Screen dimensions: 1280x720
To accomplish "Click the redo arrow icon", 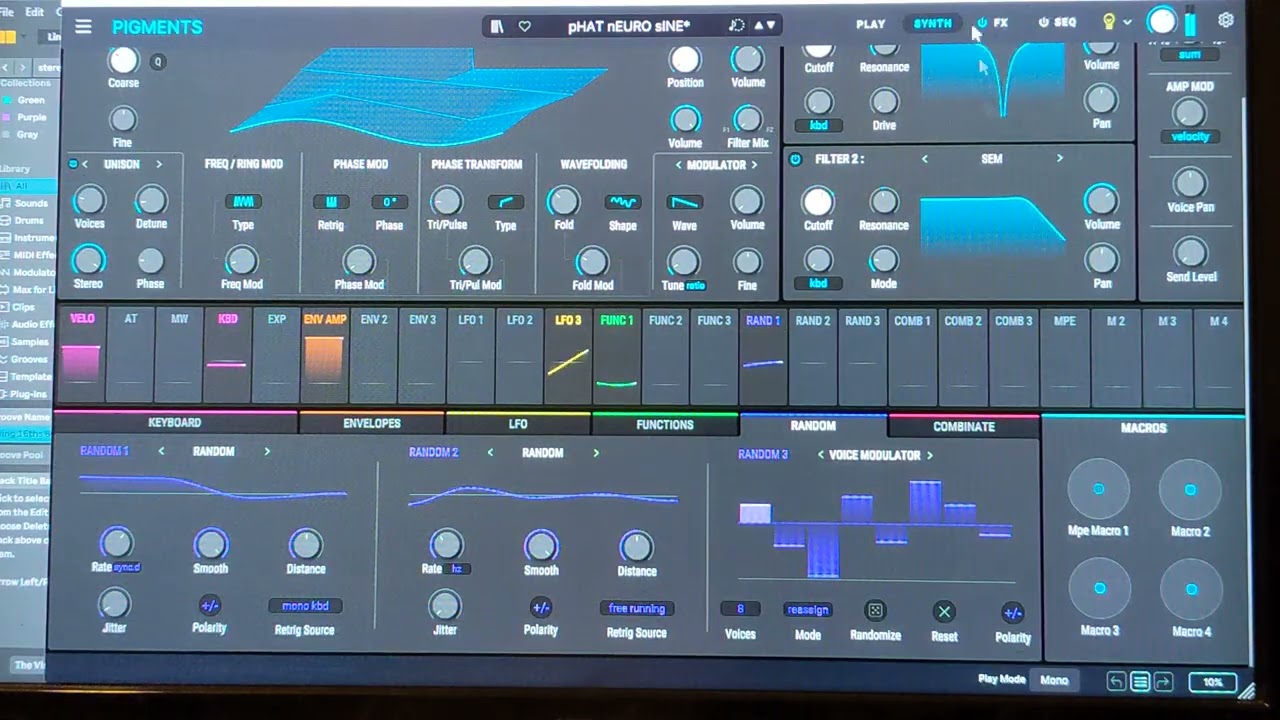I will [1163, 682].
